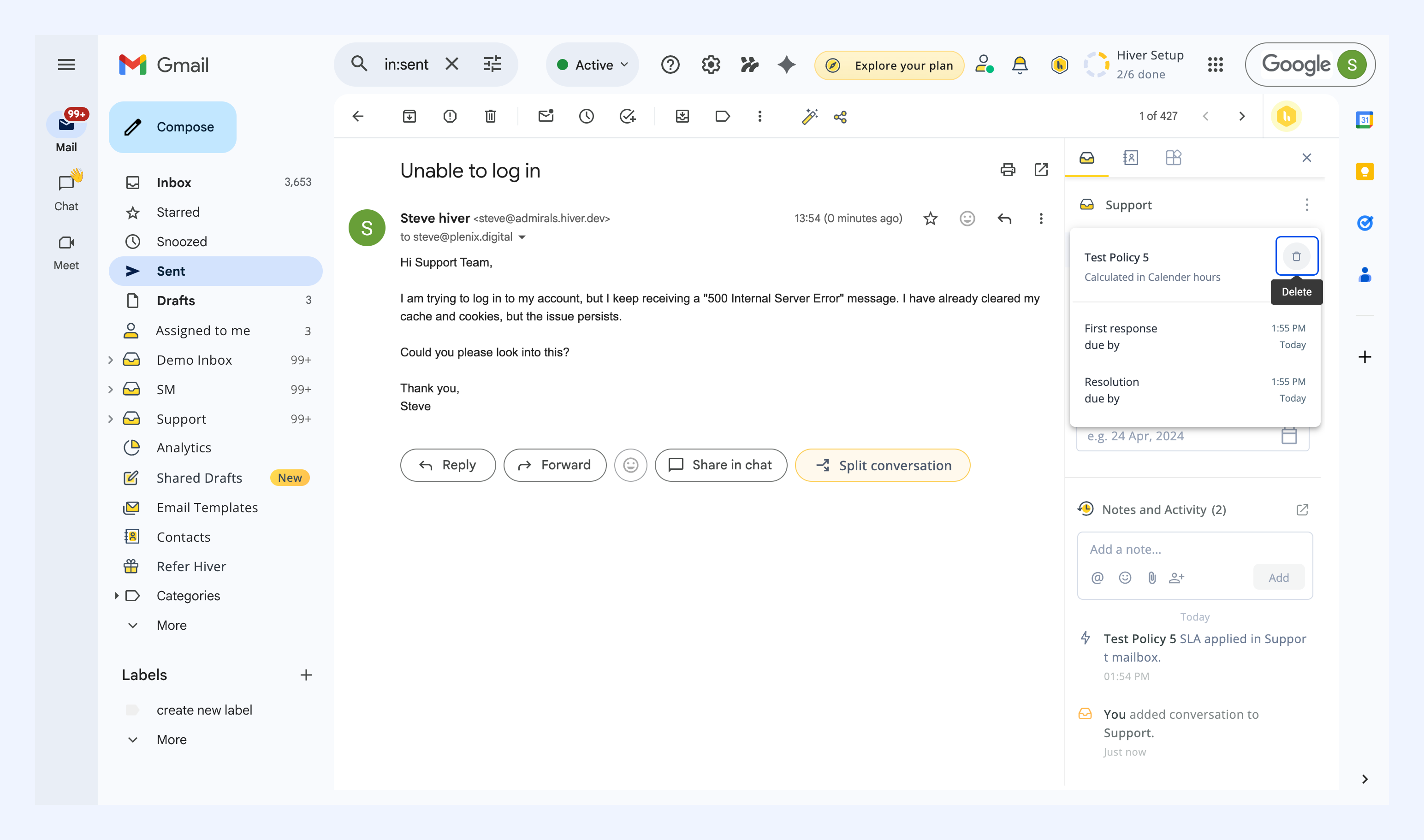
Task: Delete the email with toolbar trash icon
Action: click(x=491, y=117)
